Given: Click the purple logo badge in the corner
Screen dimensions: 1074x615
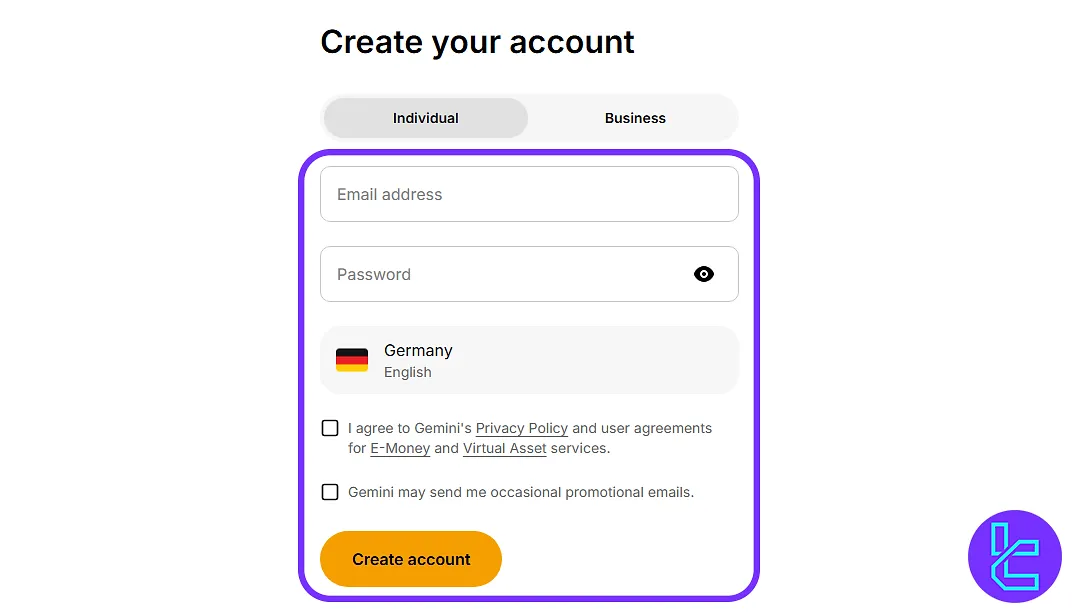Looking at the screenshot, I should click(1015, 556).
